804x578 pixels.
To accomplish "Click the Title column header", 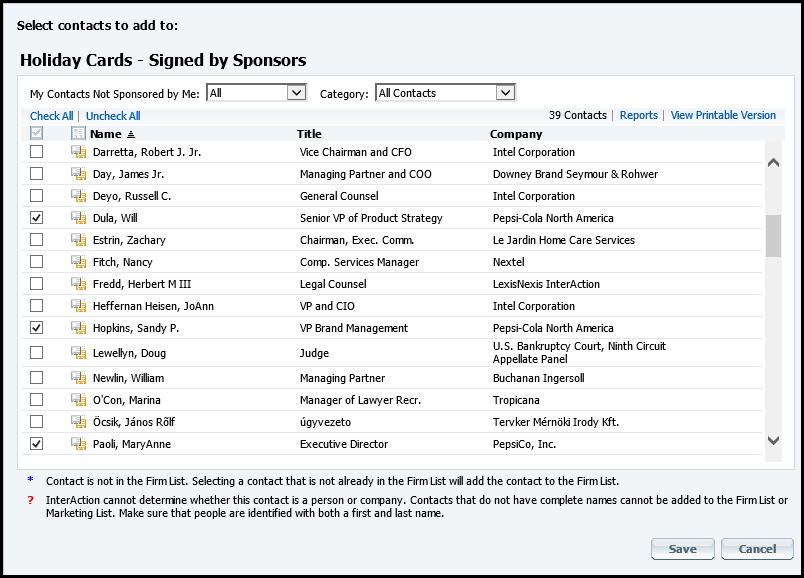I will tap(309, 134).
